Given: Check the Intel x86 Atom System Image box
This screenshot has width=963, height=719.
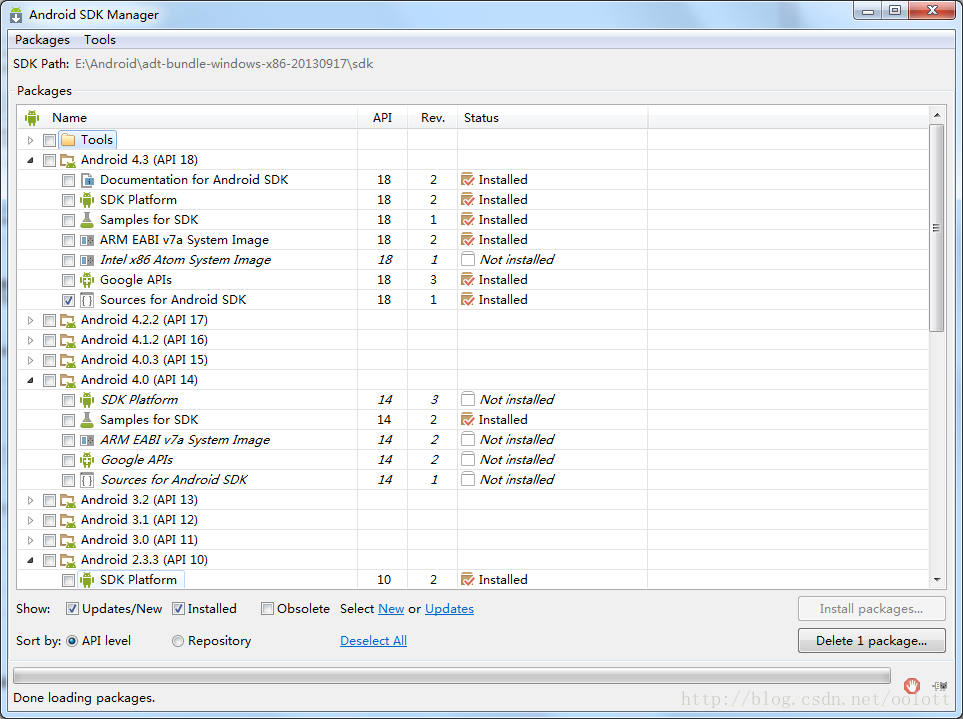Looking at the screenshot, I should point(68,260).
